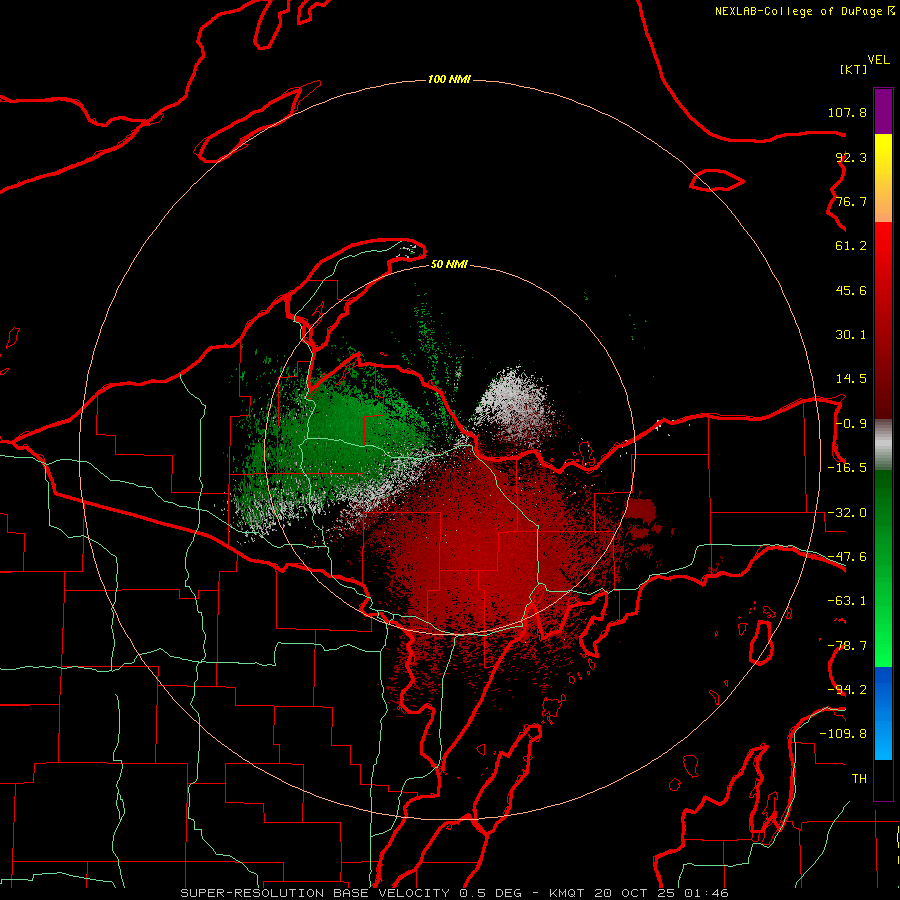The image size is (900, 900).
Task: Click the 100 NMI range ring label
Action: 449,79
